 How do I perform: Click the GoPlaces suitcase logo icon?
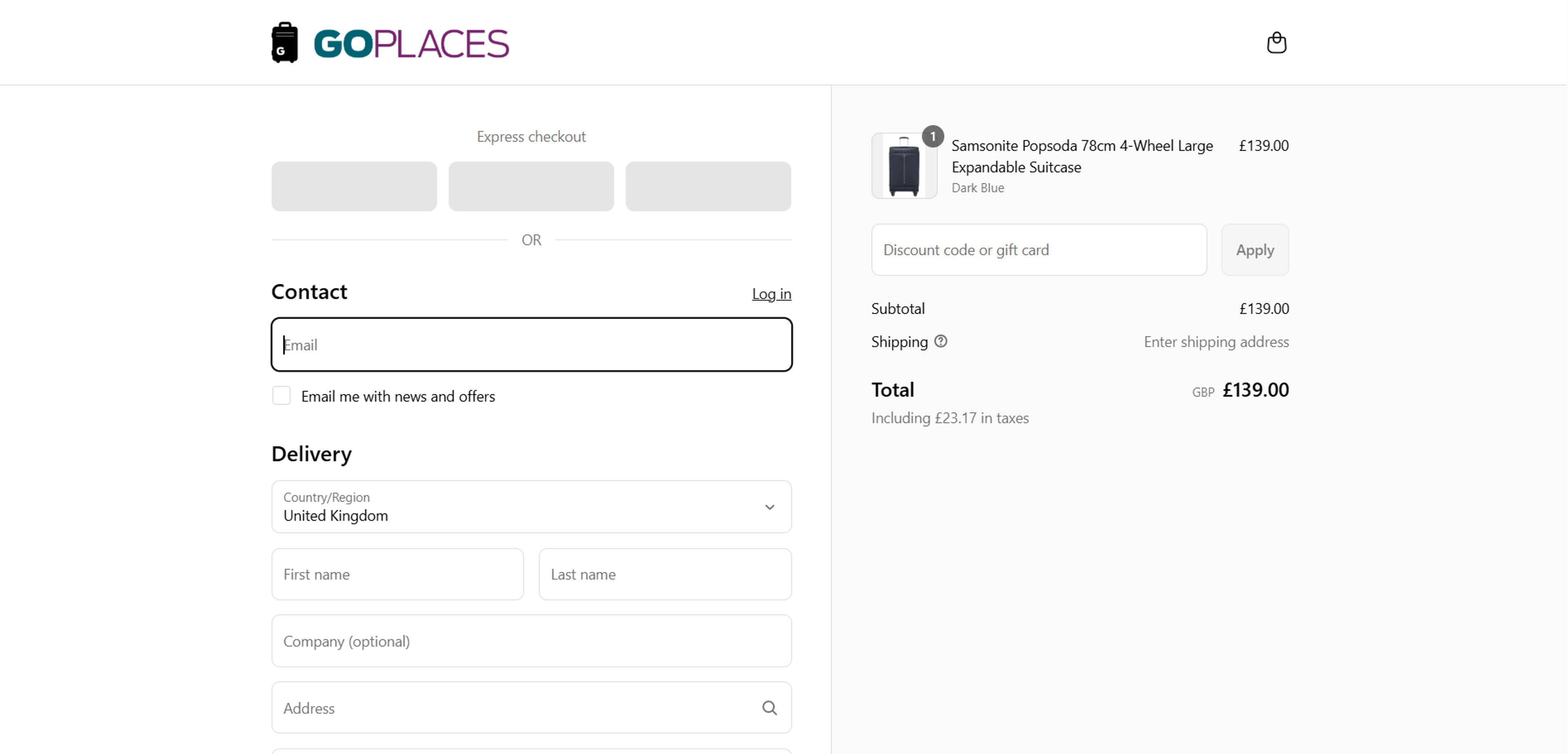click(x=284, y=42)
